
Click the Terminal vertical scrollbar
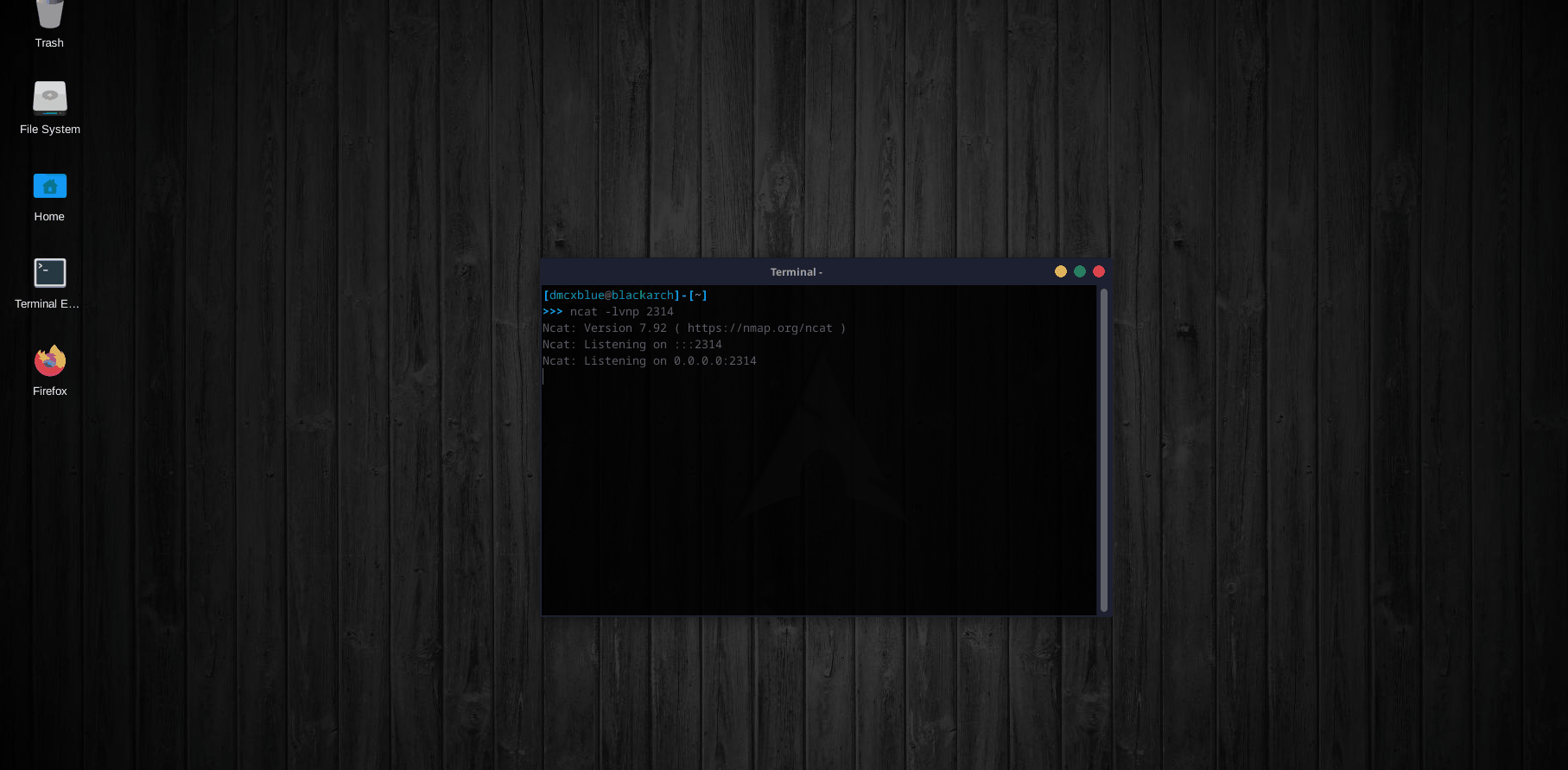tap(1103, 450)
